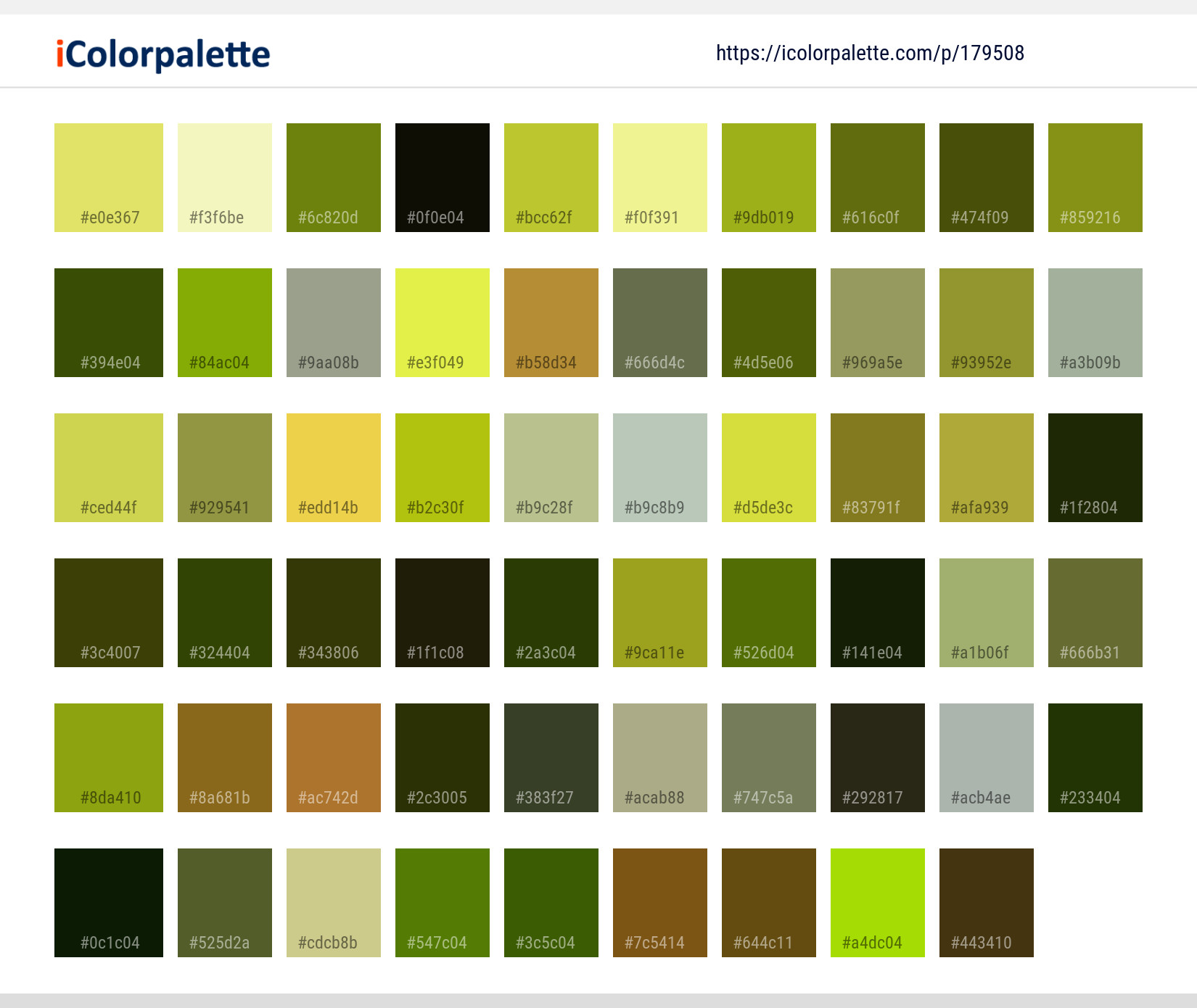
Task: Select the #f3f6be pale yellow swatch
Action: point(225,178)
